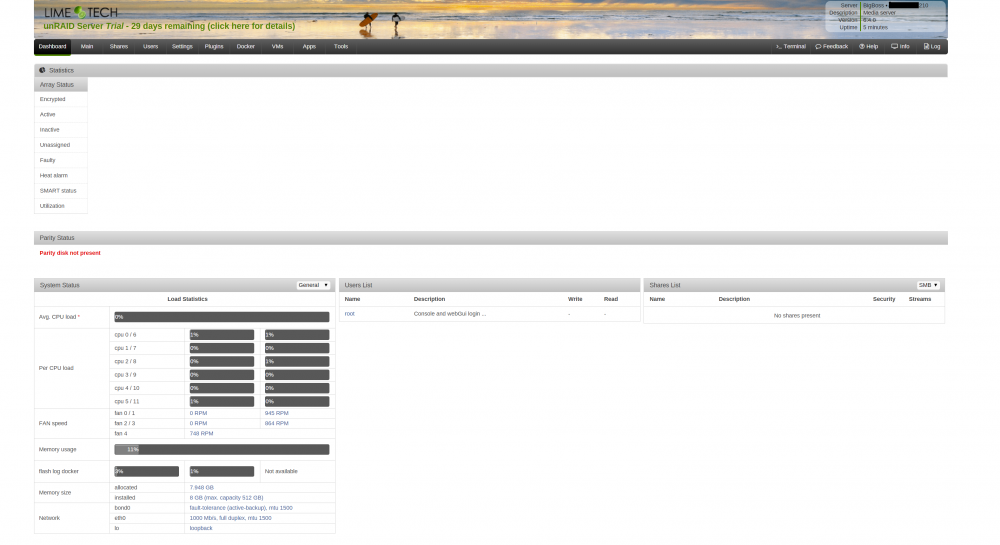Click the 5 minutes uptime value
This screenshot has width=1000, height=545.
pyautogui.click(x=875, y=27)
